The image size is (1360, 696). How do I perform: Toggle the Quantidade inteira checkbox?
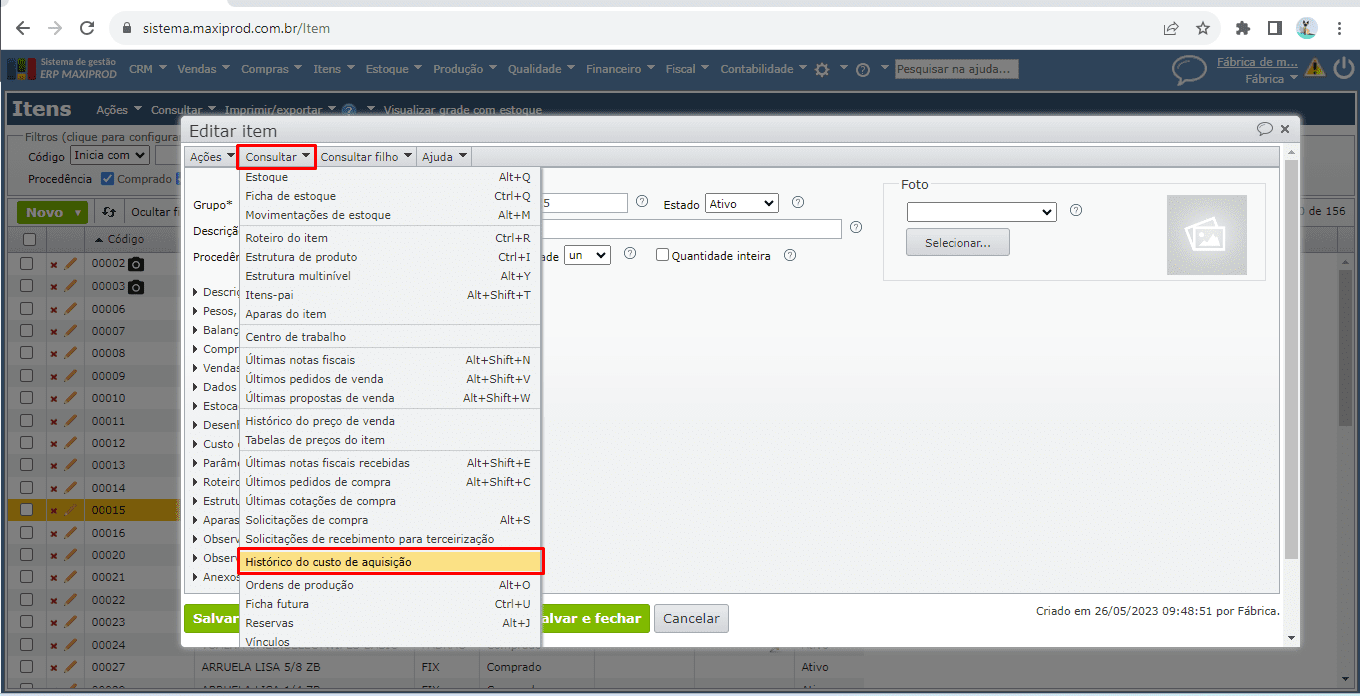pyautogui.click(x=662, y=255)
